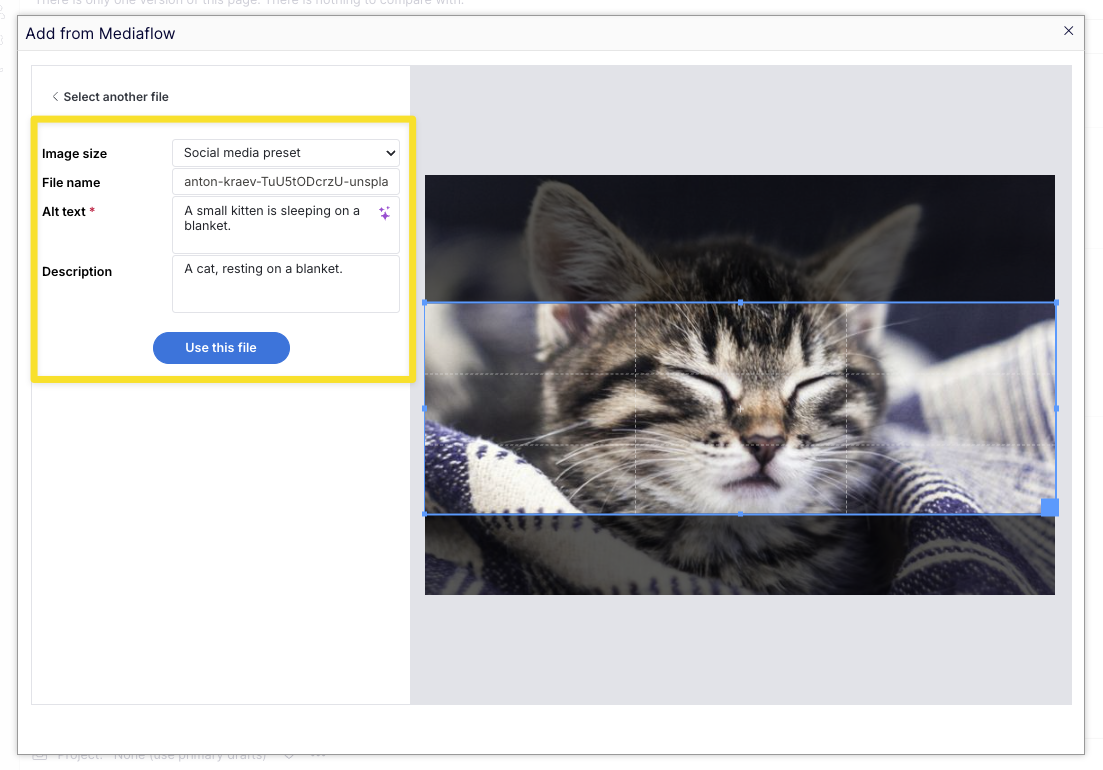Focus the Alt text field
The height and width of the screenshot is (770, 1103).
286,225
